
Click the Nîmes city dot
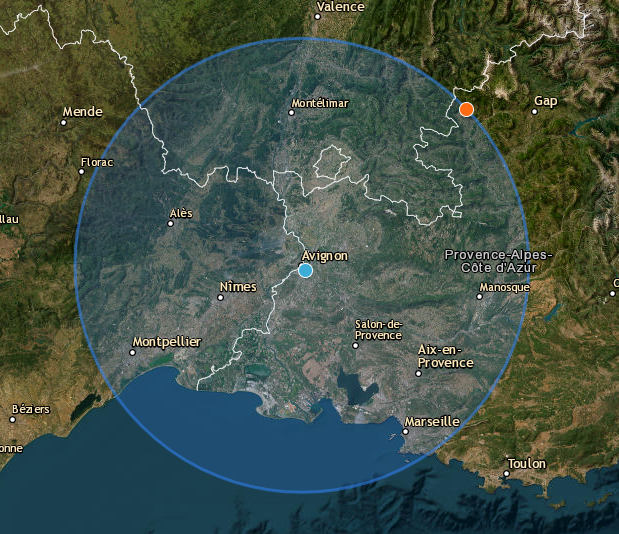(x=222, y=297)
